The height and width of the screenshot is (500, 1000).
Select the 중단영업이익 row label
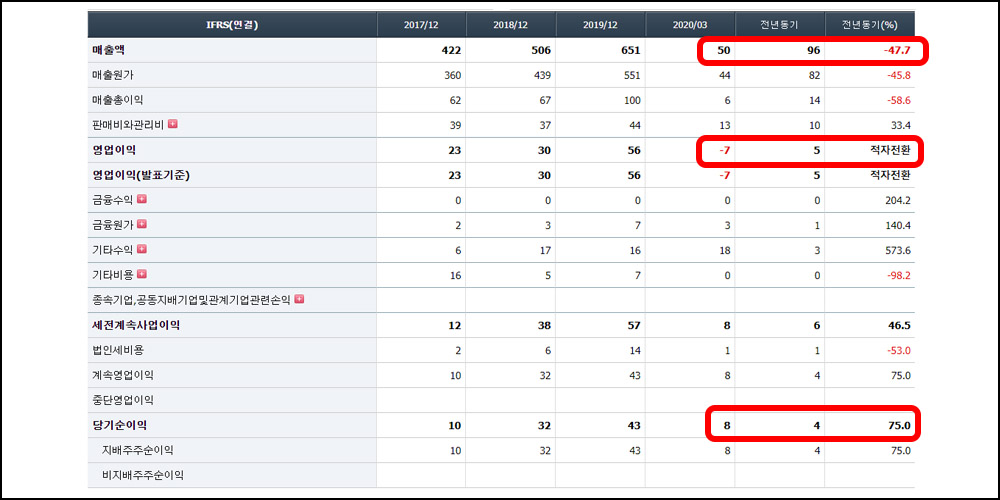point(123,400)
